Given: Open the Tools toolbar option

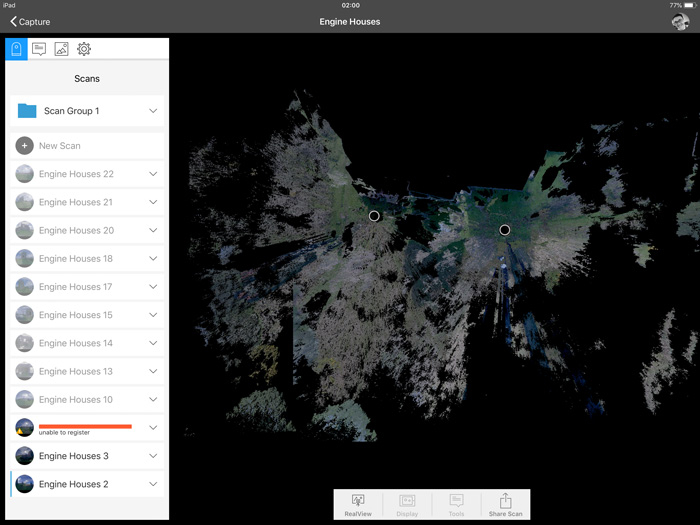Looking at the screenshot, I should pyautogui.click(x=456, y=505).
